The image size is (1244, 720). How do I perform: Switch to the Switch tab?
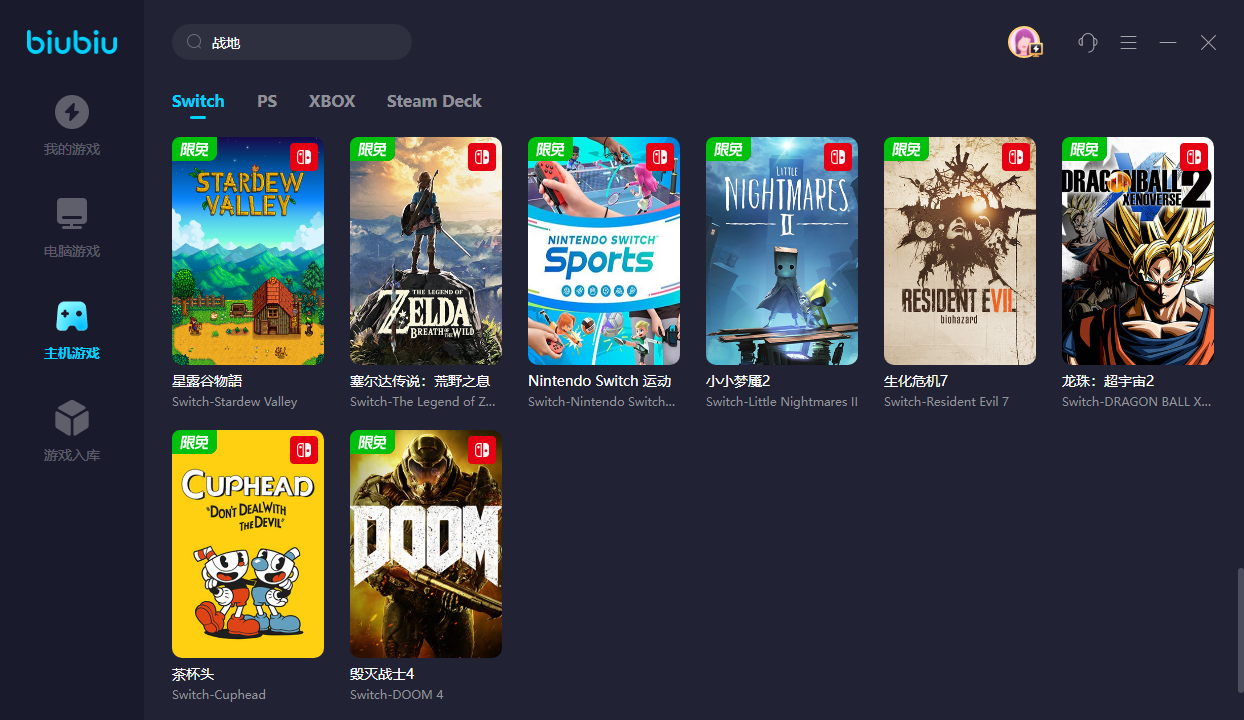click(198, 101)
